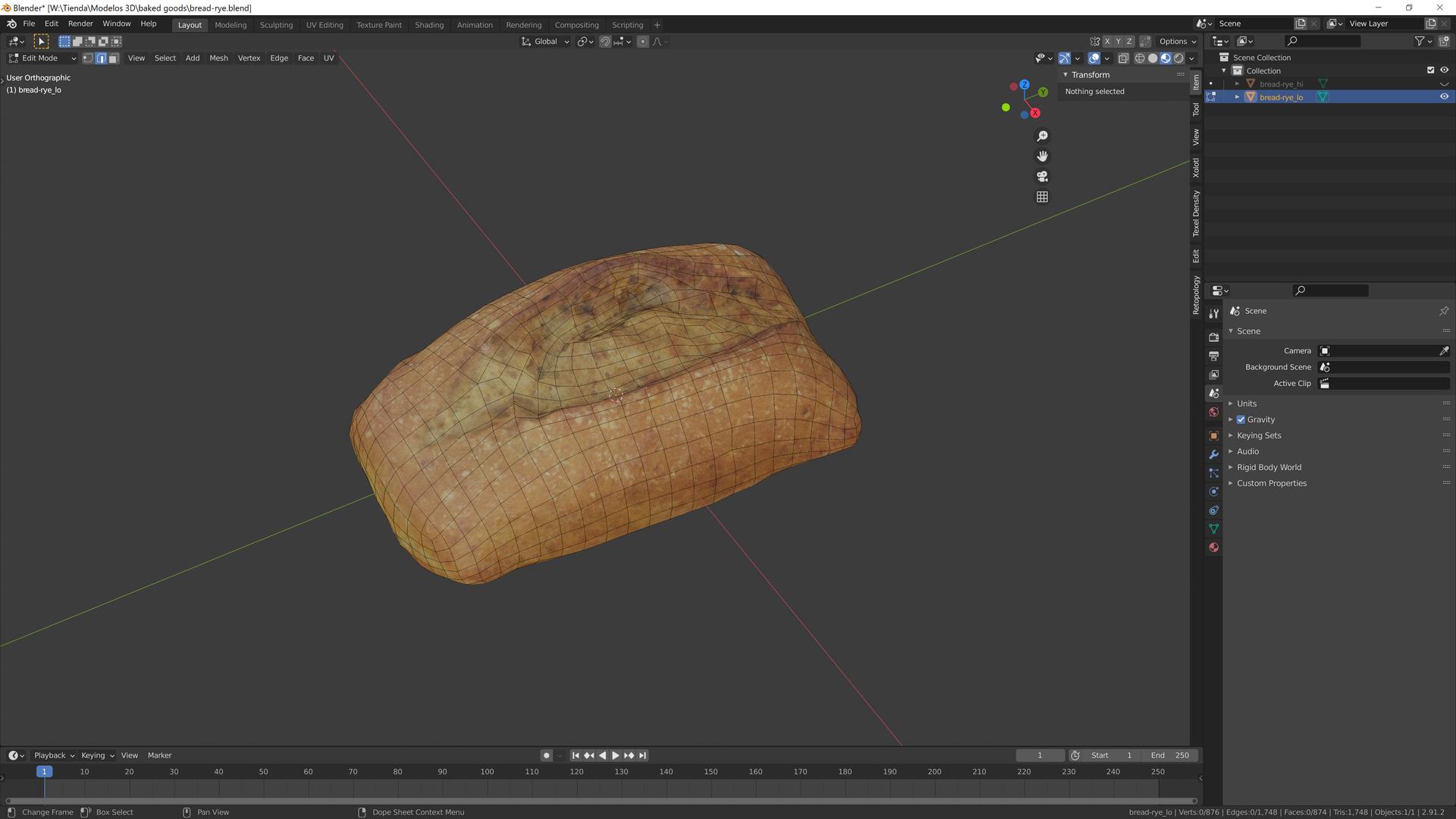The width and height of the screenshot is (1456, 819).
Task: Toggle the Gravity checkbox
Action: click(1241, 419)
